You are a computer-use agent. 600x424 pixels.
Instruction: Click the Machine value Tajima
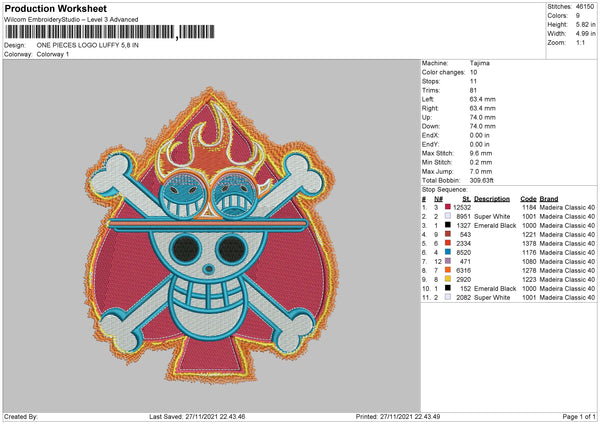pos(479,63)
